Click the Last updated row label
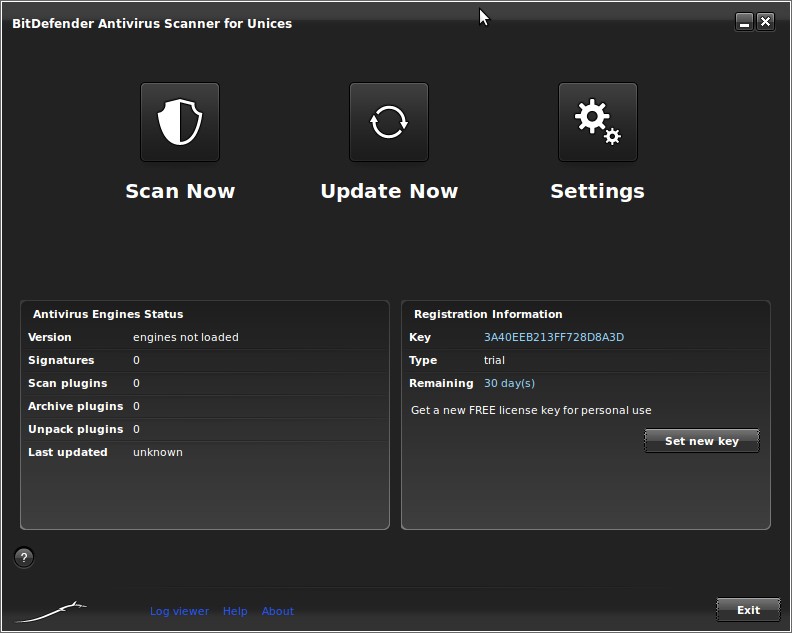The width and height of the screenshot is (792, 633). point(68,452)
